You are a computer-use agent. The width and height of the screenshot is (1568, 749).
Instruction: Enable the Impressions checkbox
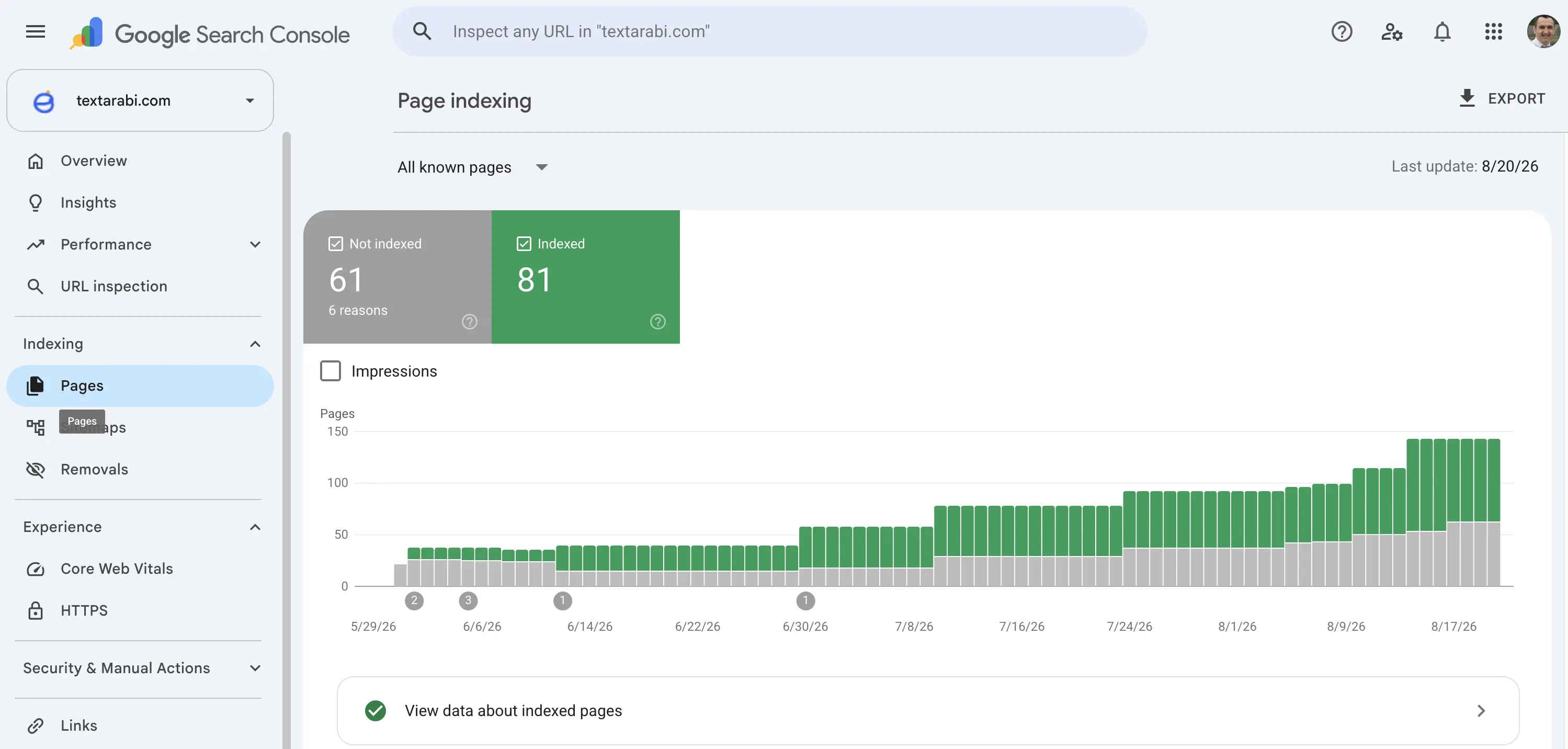click(x=331, y=371)
